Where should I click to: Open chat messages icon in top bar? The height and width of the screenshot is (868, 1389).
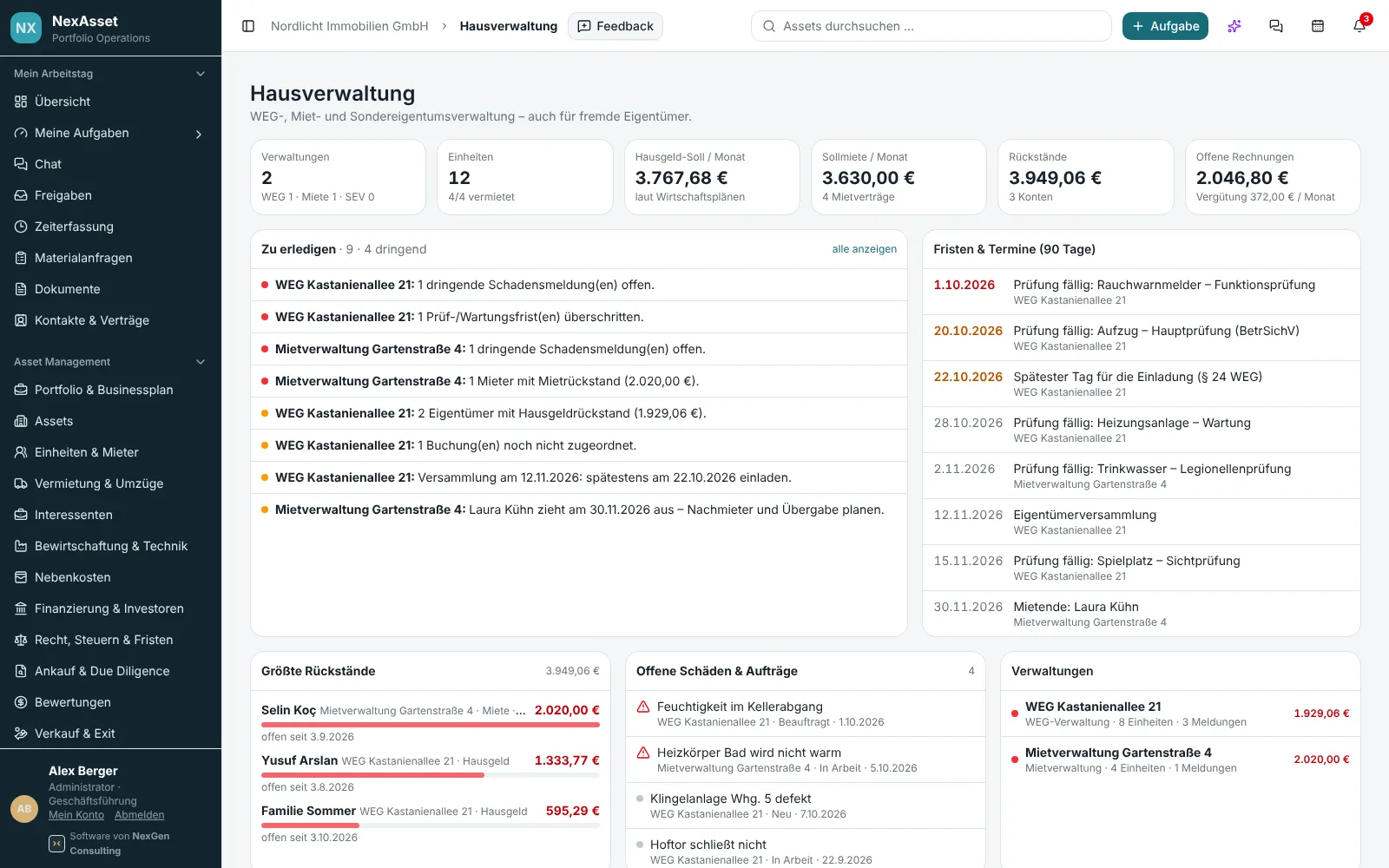[1276, 26]
